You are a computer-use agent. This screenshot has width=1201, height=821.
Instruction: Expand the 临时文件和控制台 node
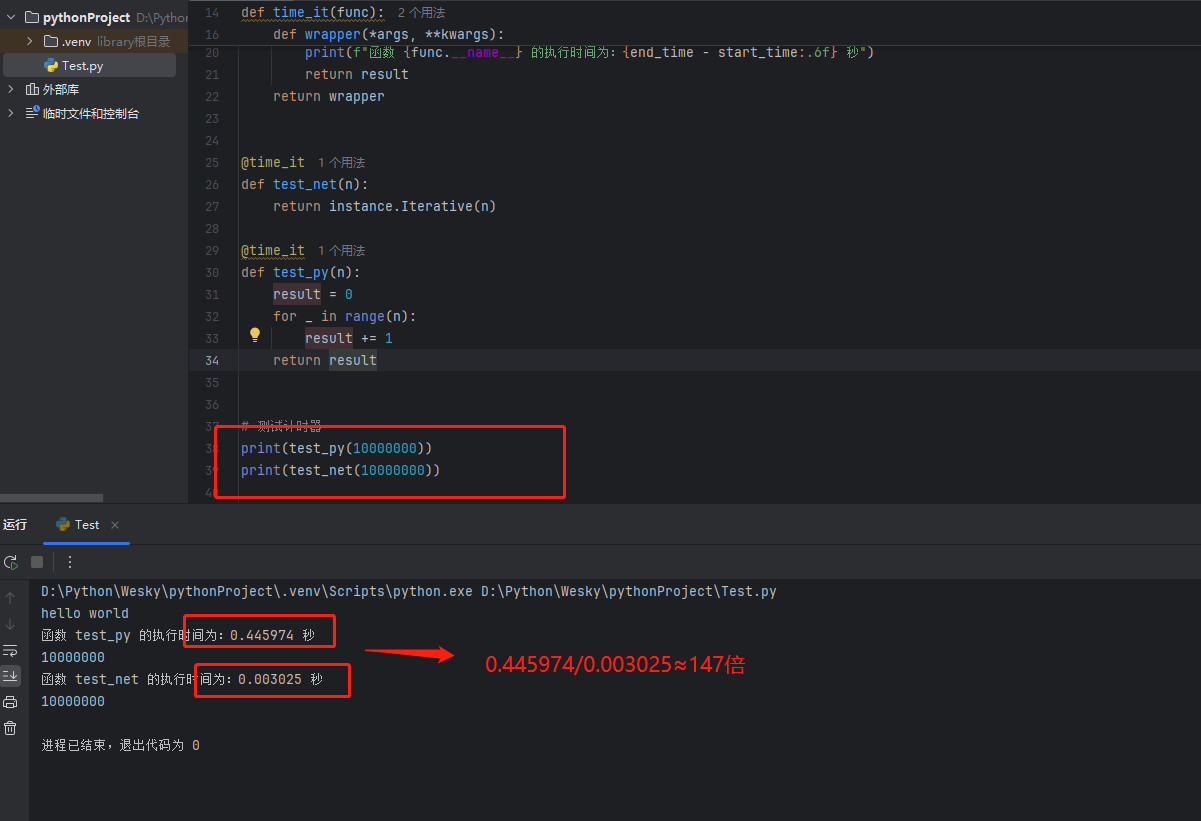[x=11, y=114]
